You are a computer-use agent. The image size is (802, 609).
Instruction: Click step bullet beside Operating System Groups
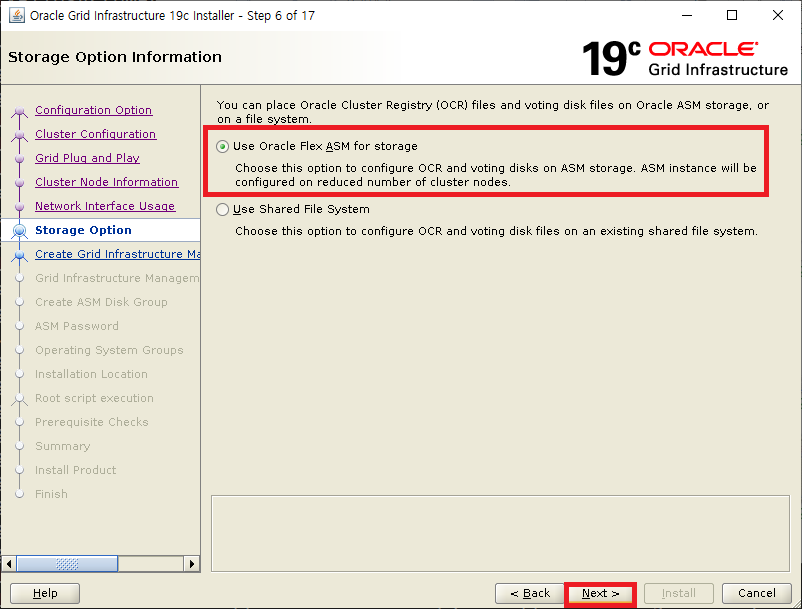point(19,350)
